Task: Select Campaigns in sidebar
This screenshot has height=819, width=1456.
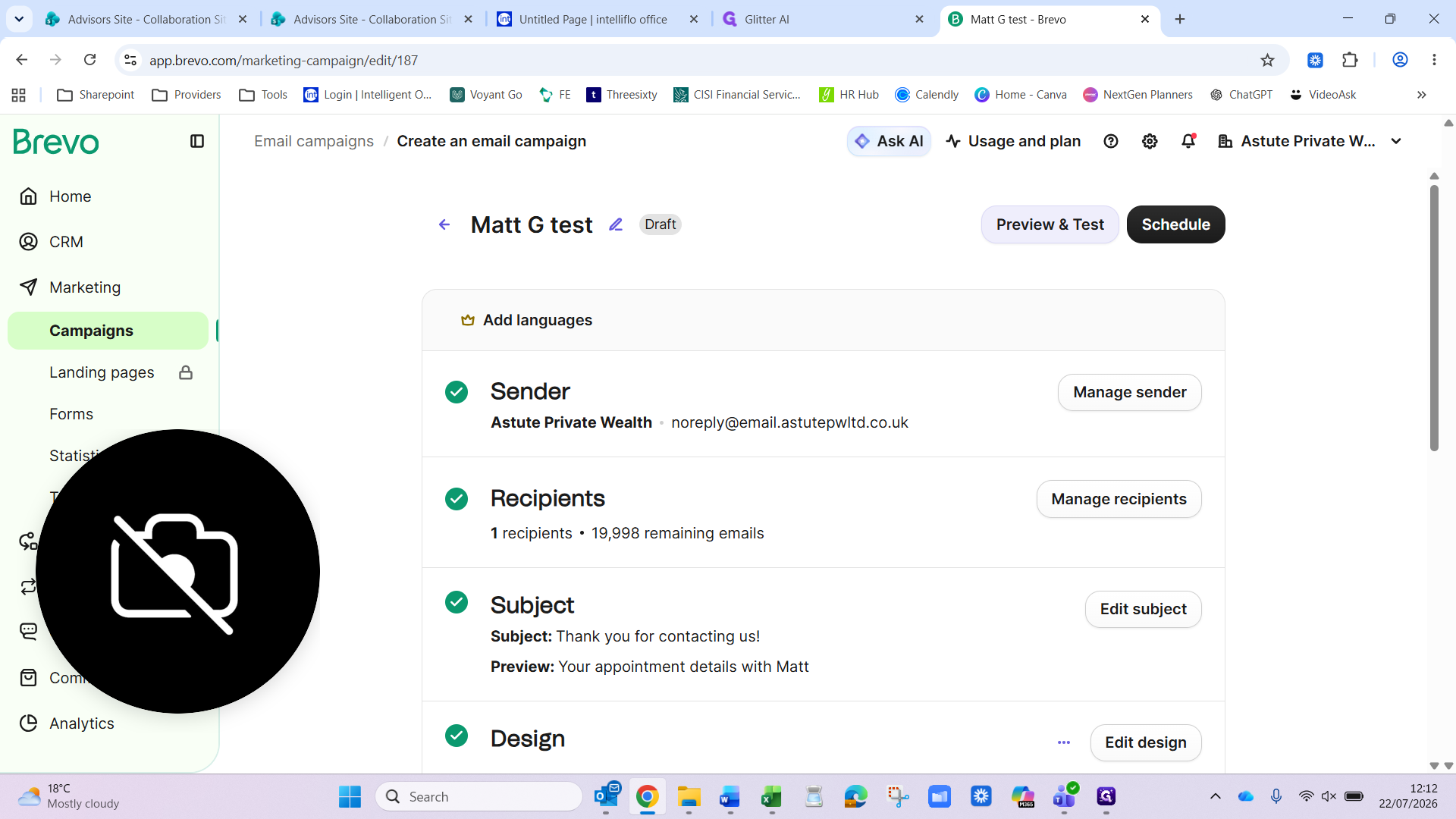Action: click(108, 331)
